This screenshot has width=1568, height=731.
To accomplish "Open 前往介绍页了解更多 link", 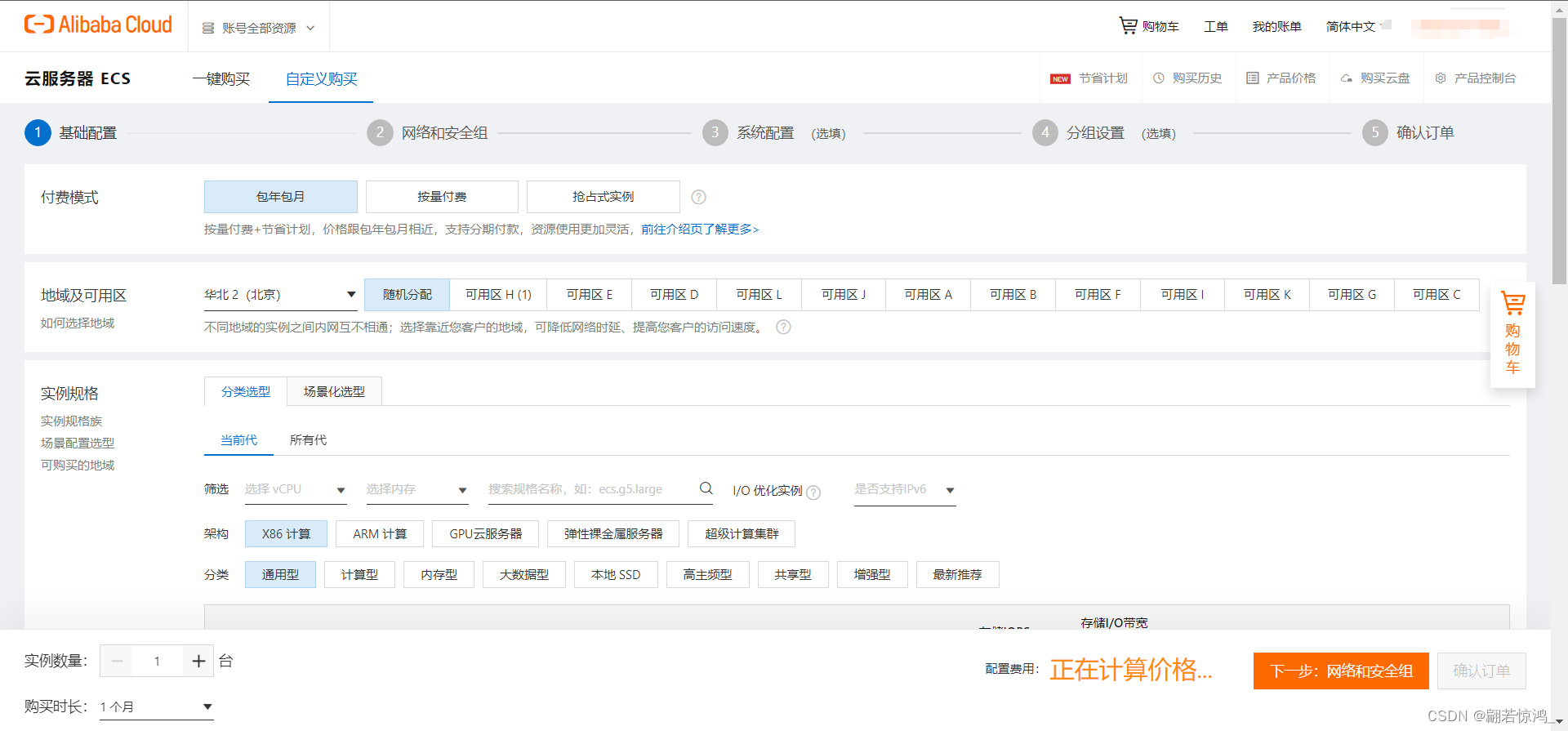I will click(x=700, y=230).
